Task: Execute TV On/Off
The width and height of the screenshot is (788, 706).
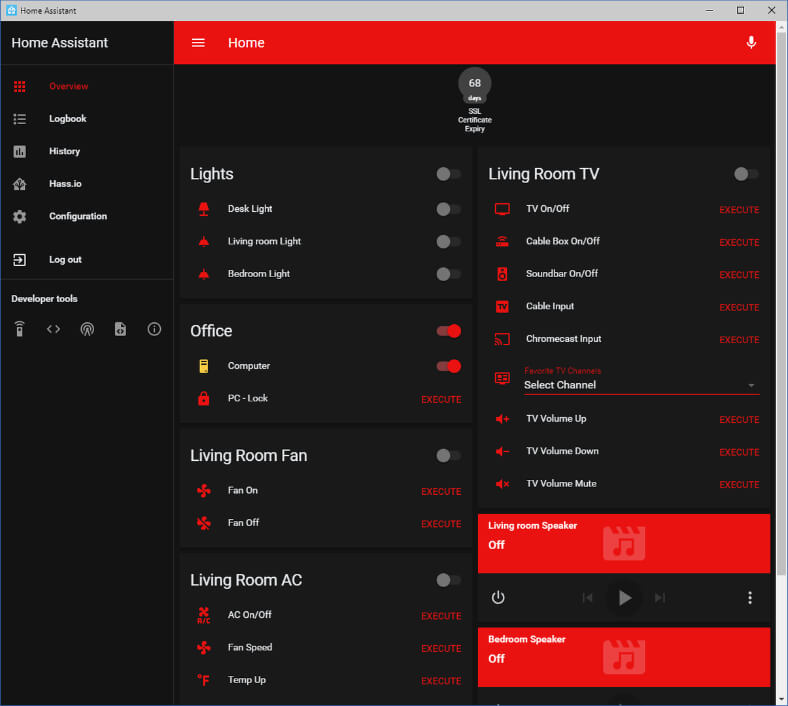Action: pyautogui.click(x=739, y=210)
